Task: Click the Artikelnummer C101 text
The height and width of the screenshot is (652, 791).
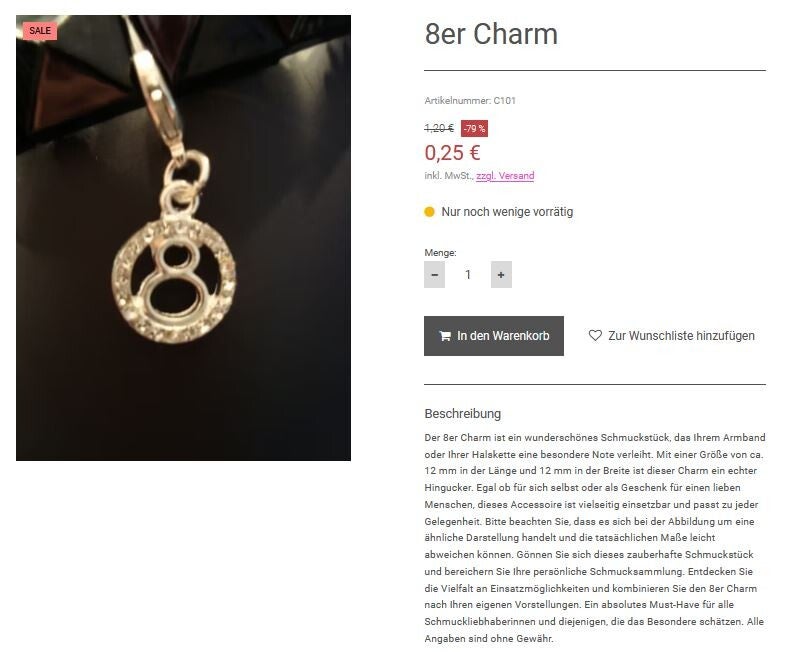Action: [470, 100]
